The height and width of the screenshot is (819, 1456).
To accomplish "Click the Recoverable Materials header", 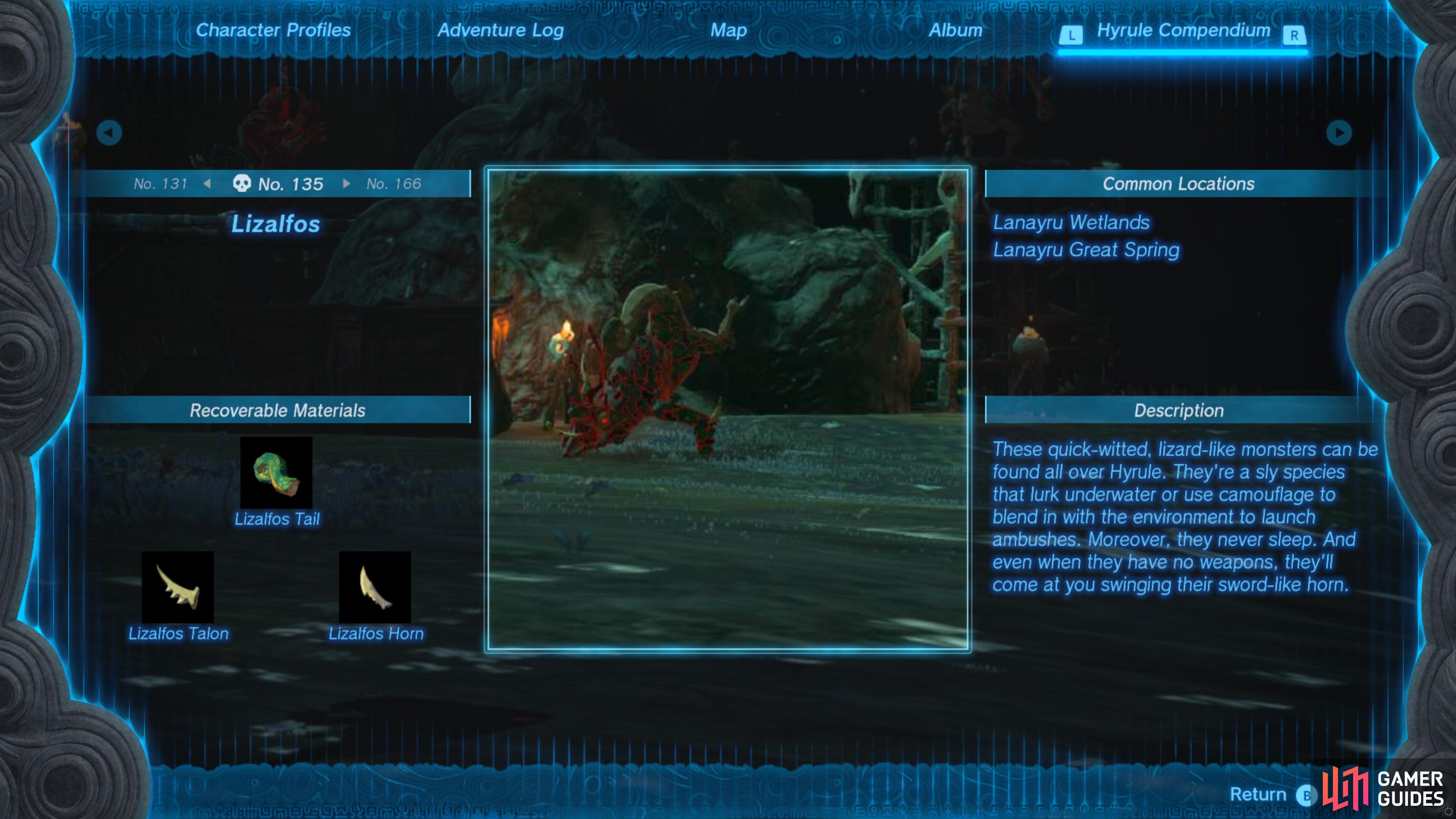I will click(278, 410).
